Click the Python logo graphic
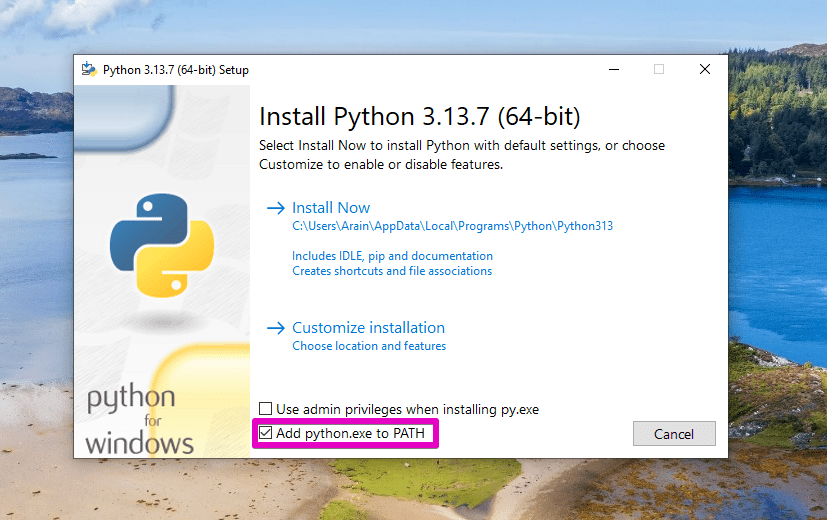This screenshot has height=520, width=827. coord(162,245)
